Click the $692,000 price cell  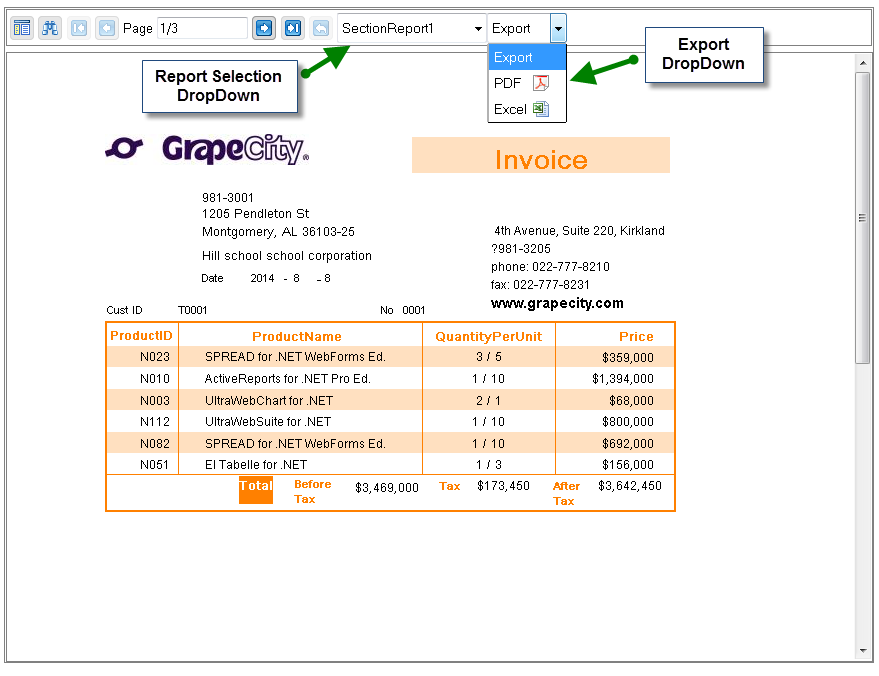(628, 444)
